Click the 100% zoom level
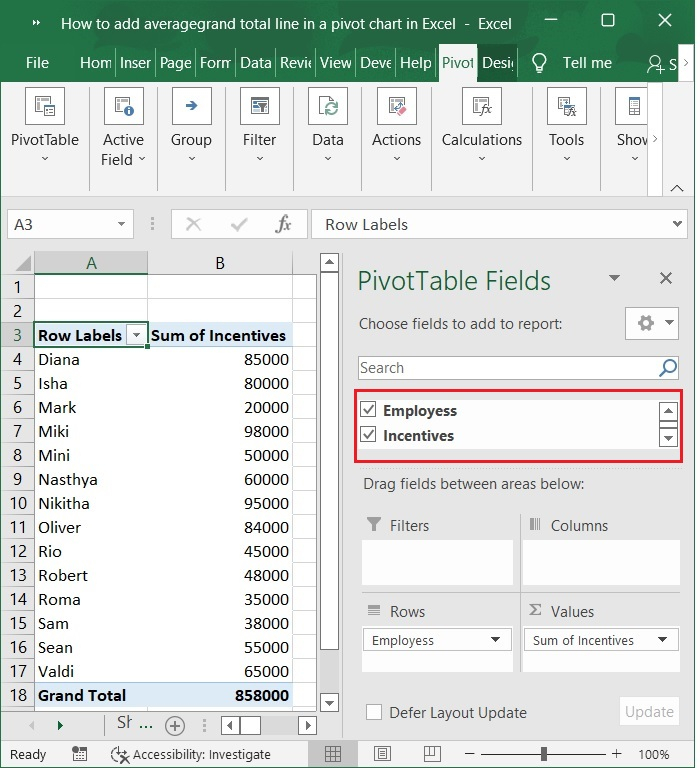The height and width of the screenshot is (768, 700). tap(653, 754)
